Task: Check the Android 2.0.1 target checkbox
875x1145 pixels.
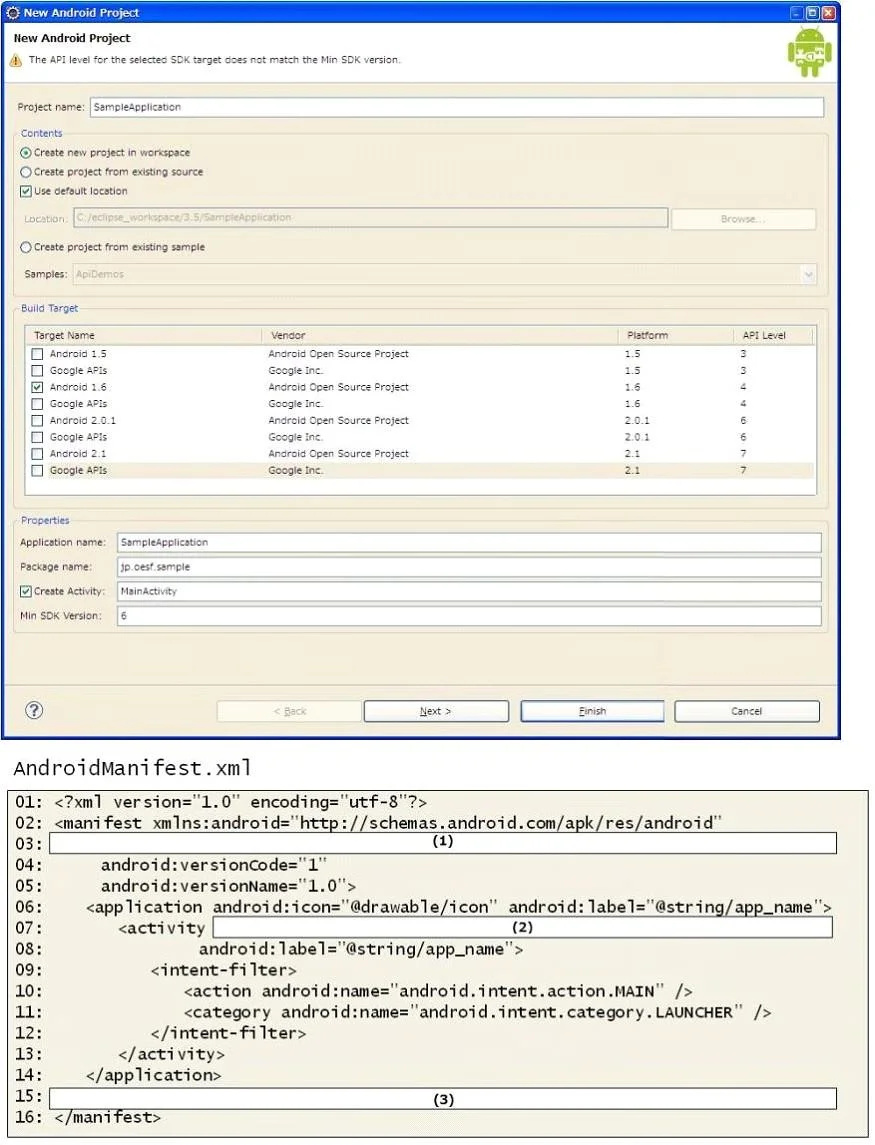Action: [x=37, y=421]
